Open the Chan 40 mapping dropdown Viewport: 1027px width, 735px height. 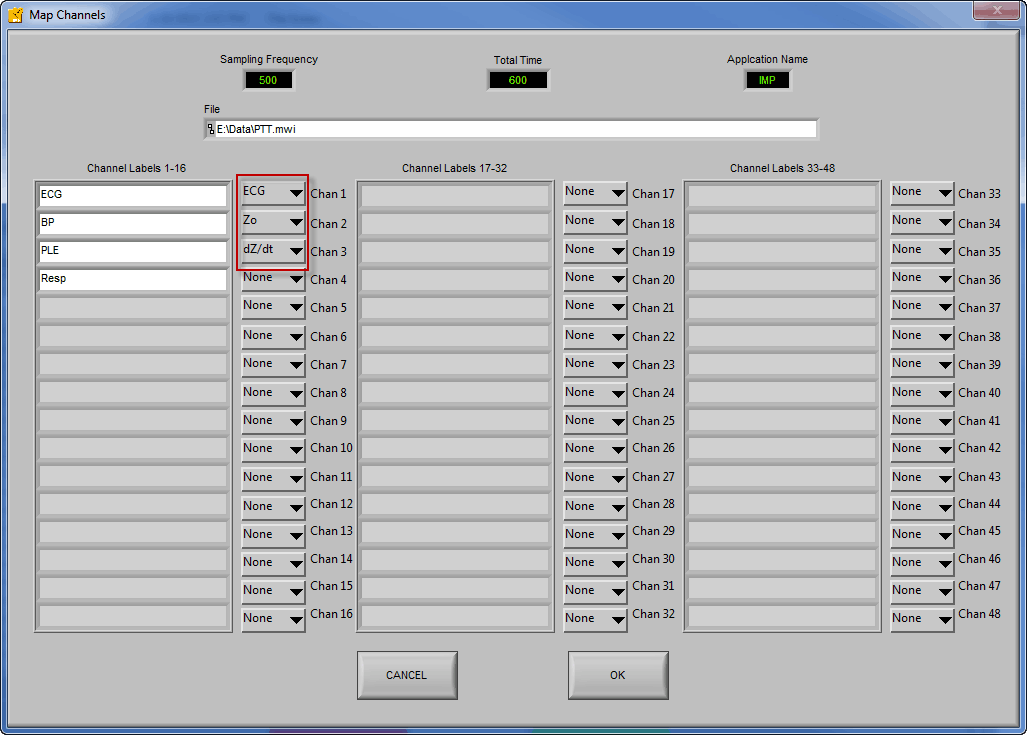pos(922,393)
